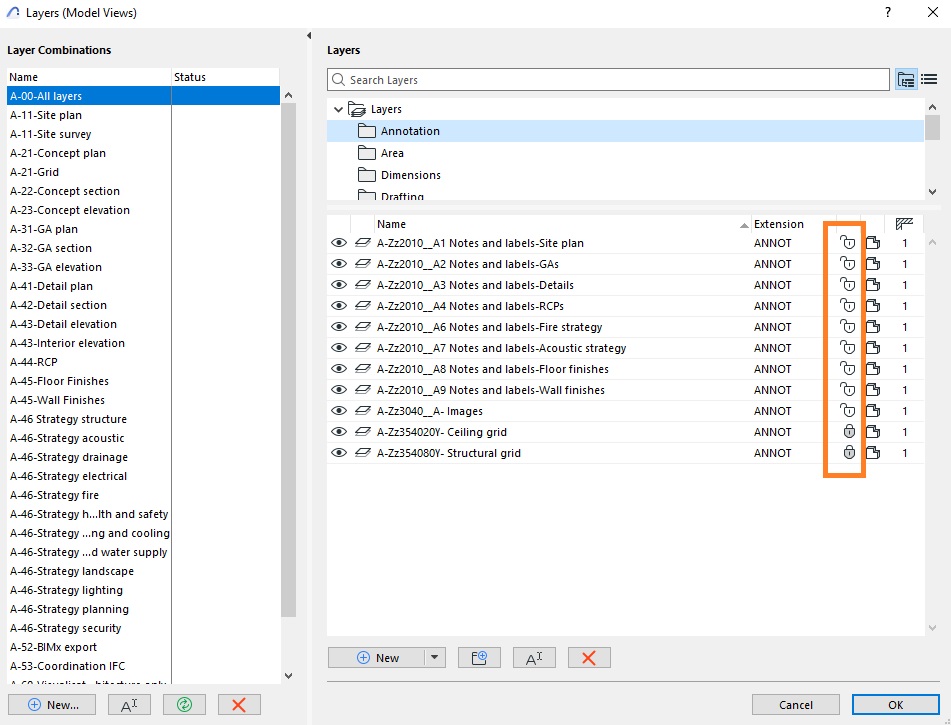This screenshot has height=725, width=951.
Task: Hide Notes and labels-Acoustic strategy layer
Action: (x=339, y=348)
